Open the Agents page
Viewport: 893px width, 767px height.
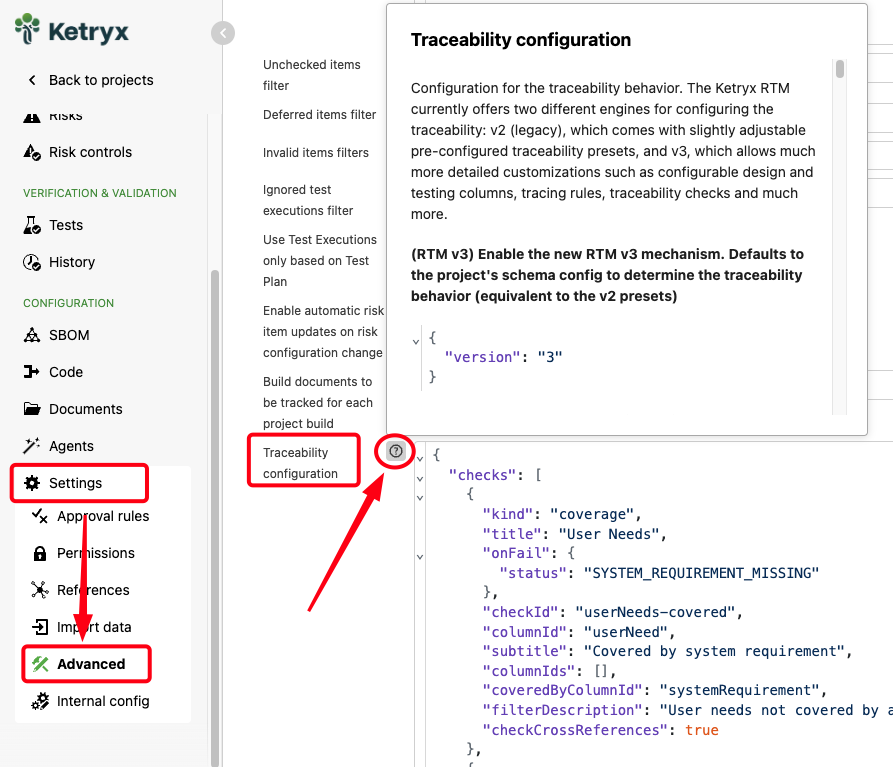pos(71,446)
